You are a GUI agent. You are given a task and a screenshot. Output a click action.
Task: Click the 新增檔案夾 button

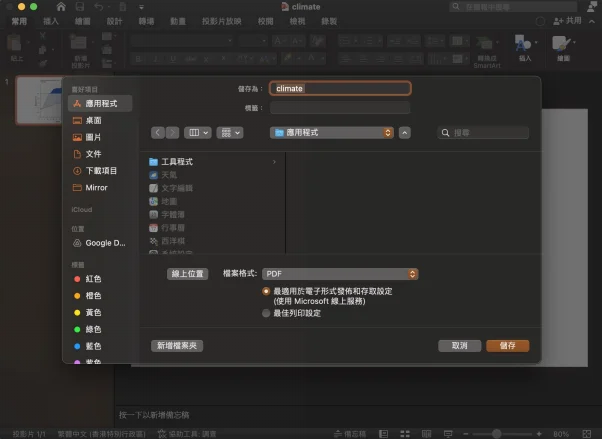177,346
